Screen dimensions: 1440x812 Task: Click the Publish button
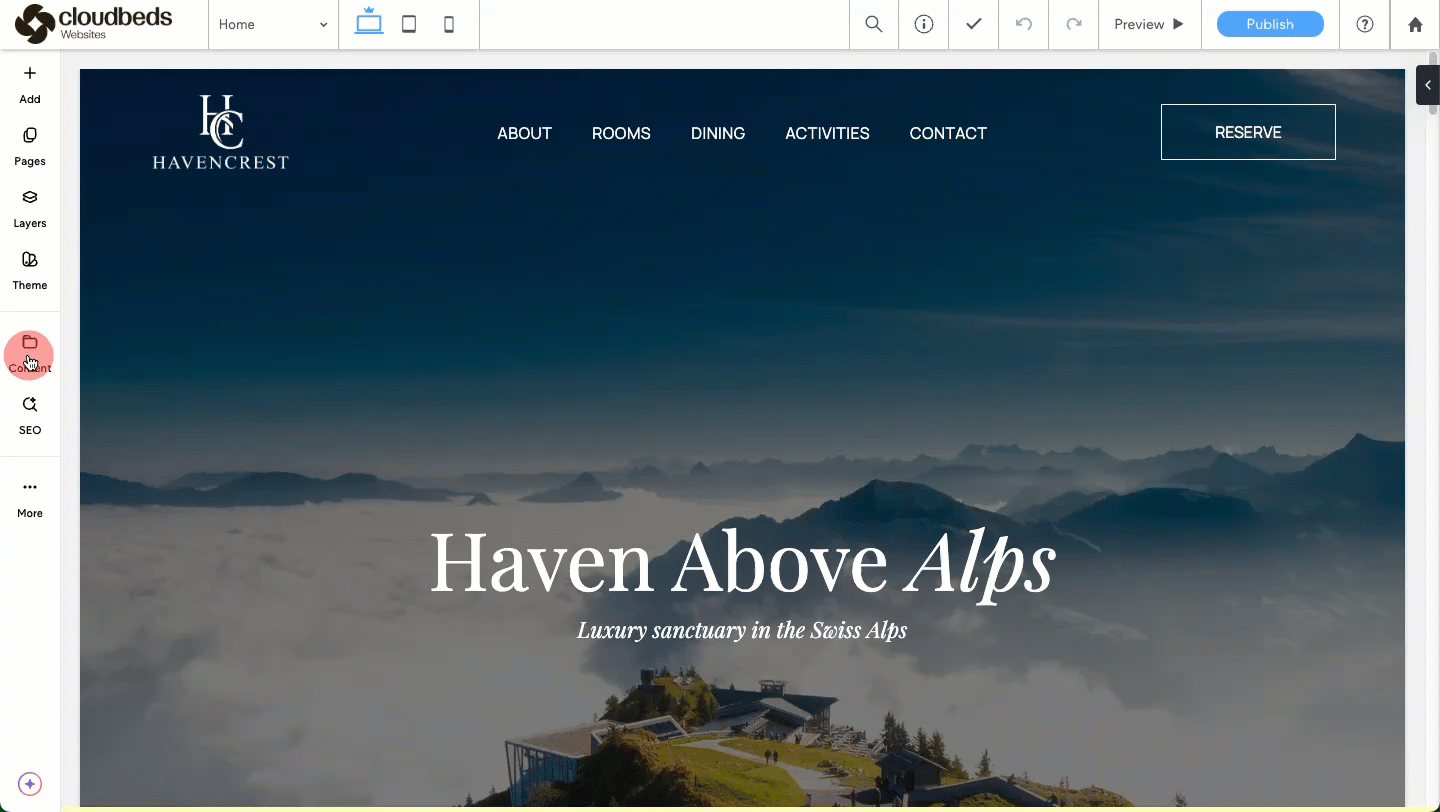point(1270,24)
